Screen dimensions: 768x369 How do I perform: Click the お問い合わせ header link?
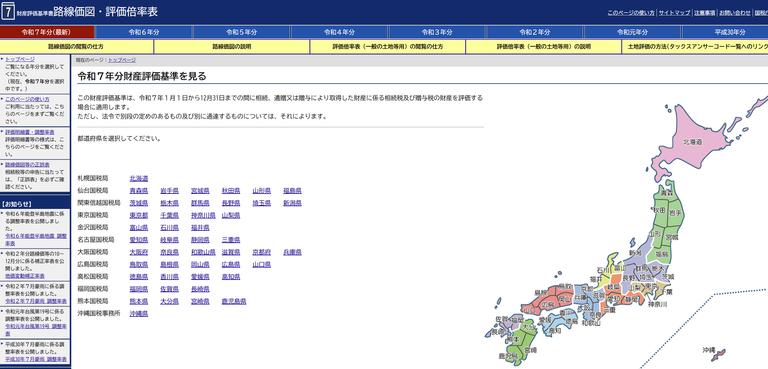point(735,13)
